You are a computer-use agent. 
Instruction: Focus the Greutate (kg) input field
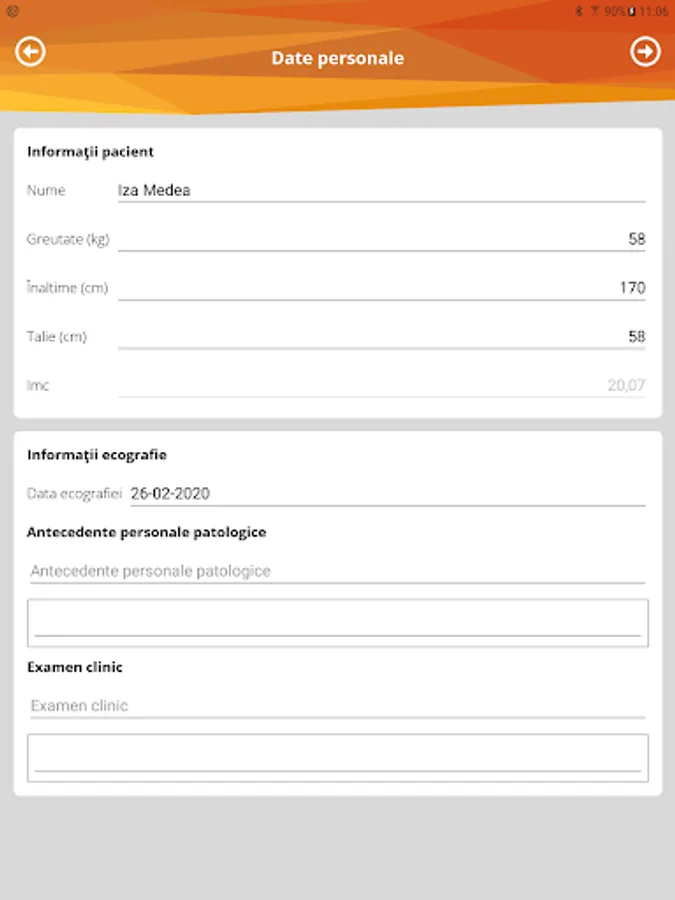(x=380, y=239)
